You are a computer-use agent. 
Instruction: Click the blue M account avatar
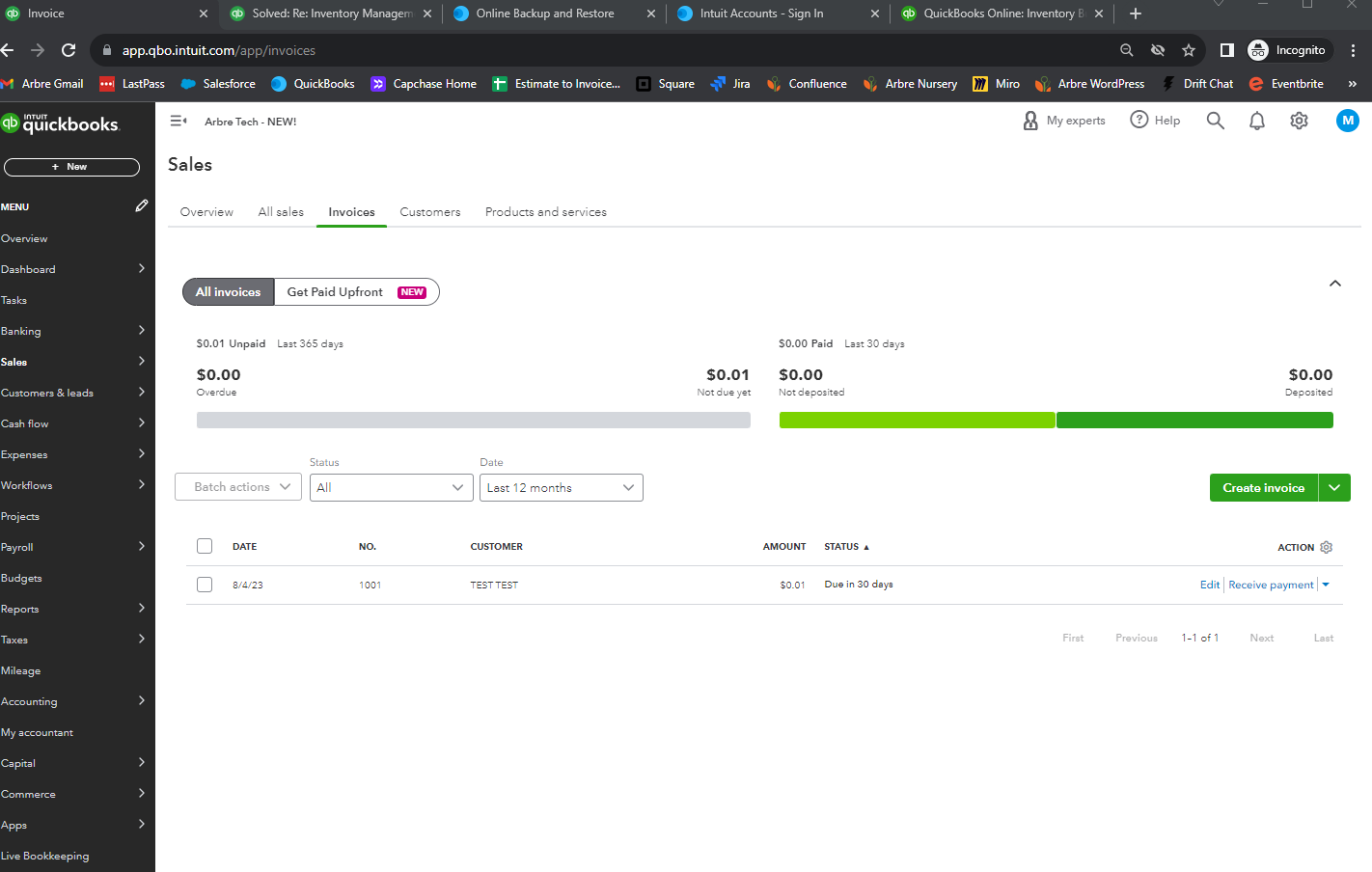pyautogui.click(x=1347, y=120)
